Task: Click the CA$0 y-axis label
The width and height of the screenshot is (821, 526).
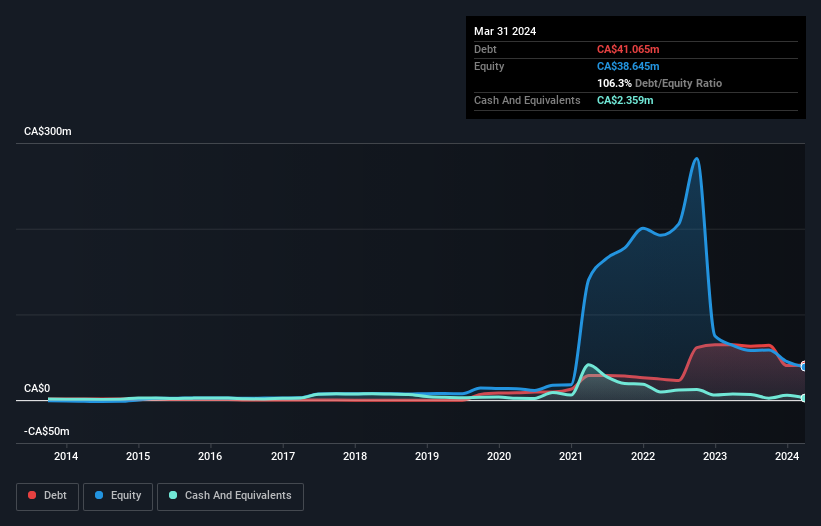Action: 37,388
